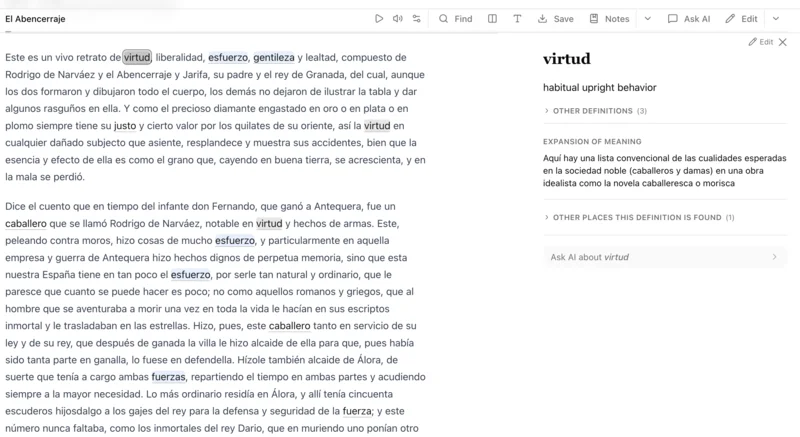Click fuerza after 'seguridad de la'

[x=357, y=411]
